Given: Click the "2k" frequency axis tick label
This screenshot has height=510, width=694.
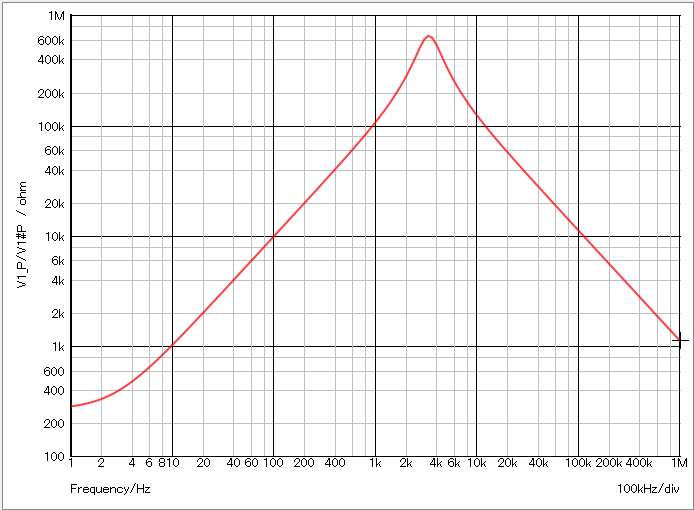Looking at the screenshot, I should 406,463.
